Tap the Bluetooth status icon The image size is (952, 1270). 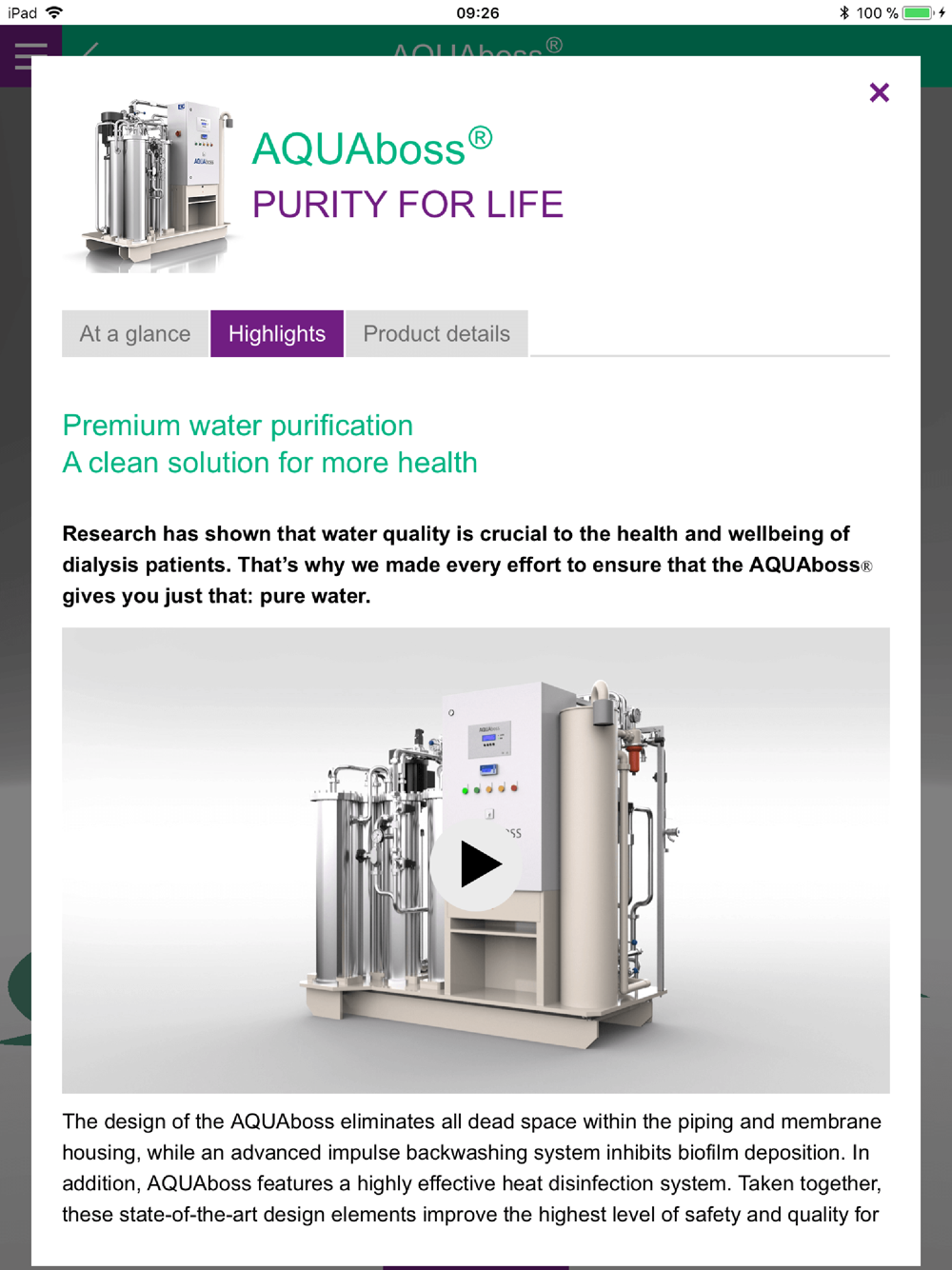[843, 12]
